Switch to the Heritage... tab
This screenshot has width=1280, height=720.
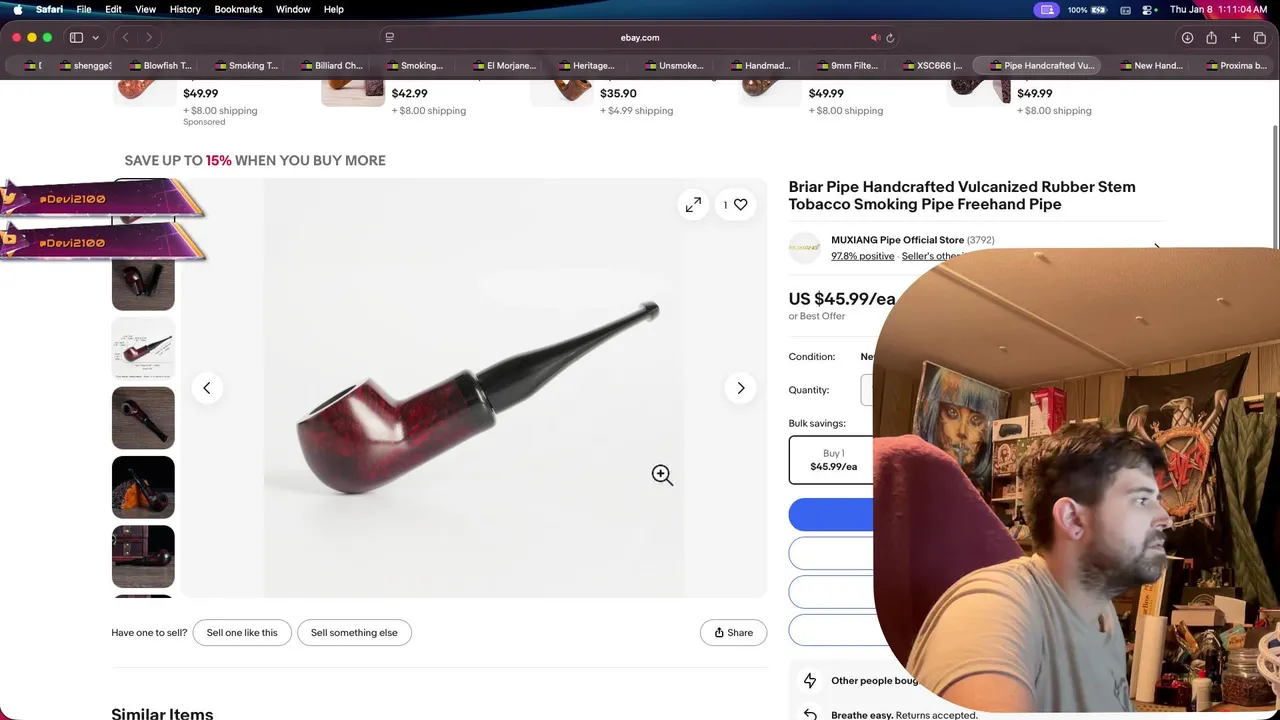point(587,66)
